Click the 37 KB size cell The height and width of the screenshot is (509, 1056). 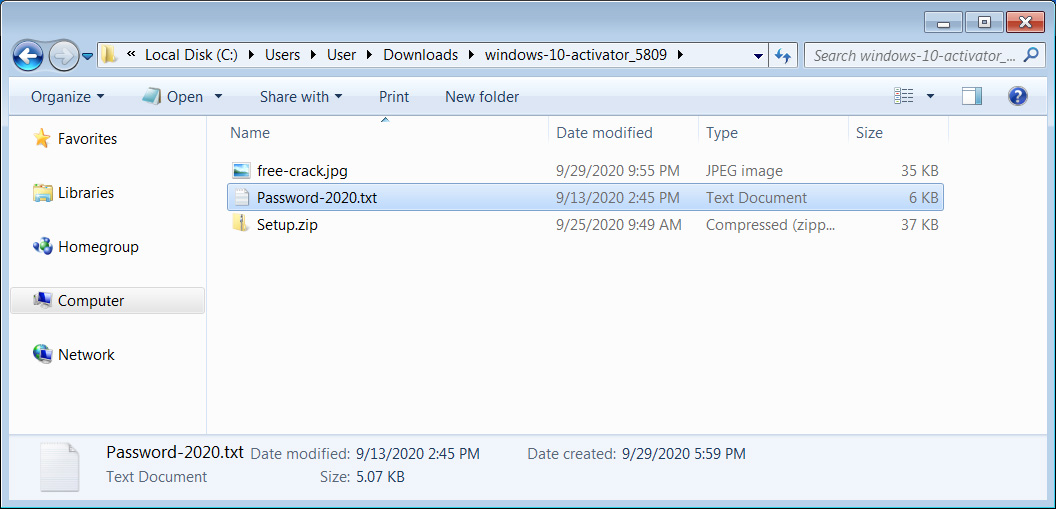pyautogui.click(x=919, y=225)
